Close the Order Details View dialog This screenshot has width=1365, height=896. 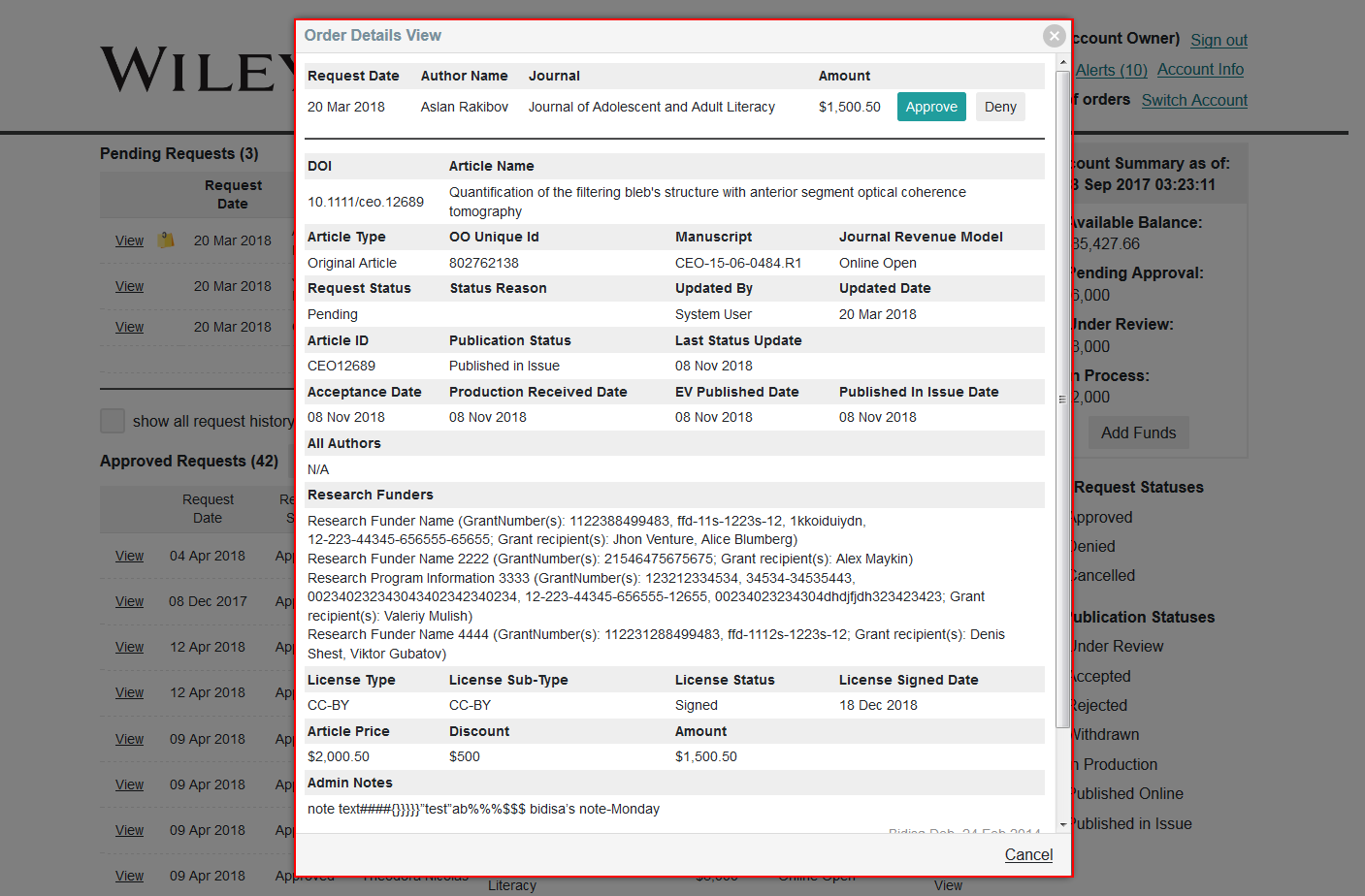(x=1054, y=36)
